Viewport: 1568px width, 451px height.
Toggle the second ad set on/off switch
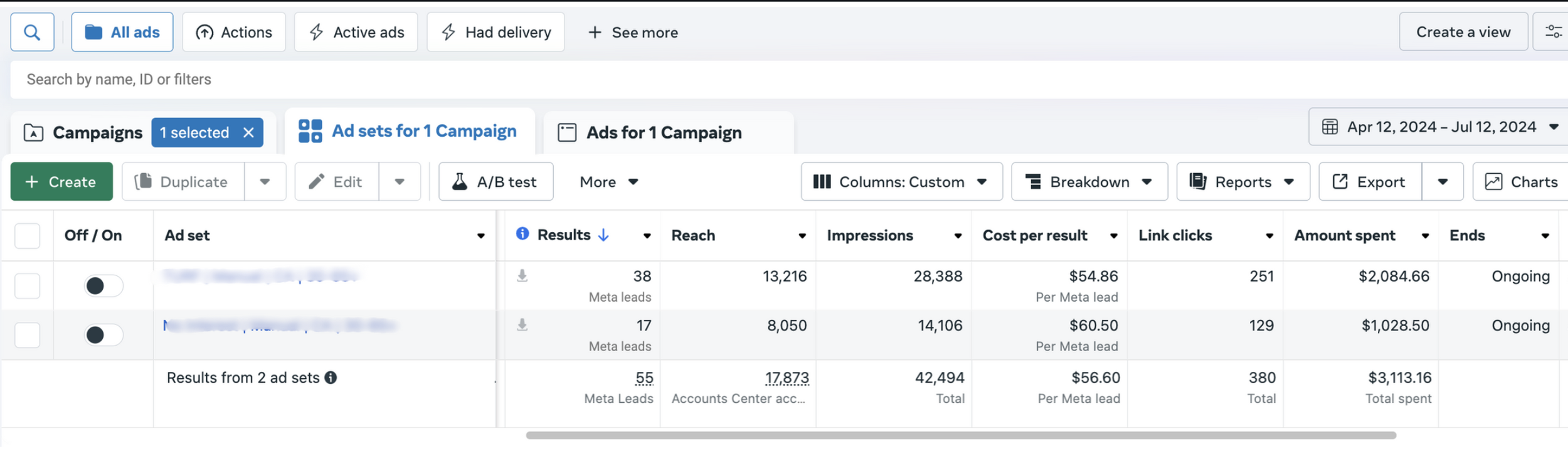point(103,335)
